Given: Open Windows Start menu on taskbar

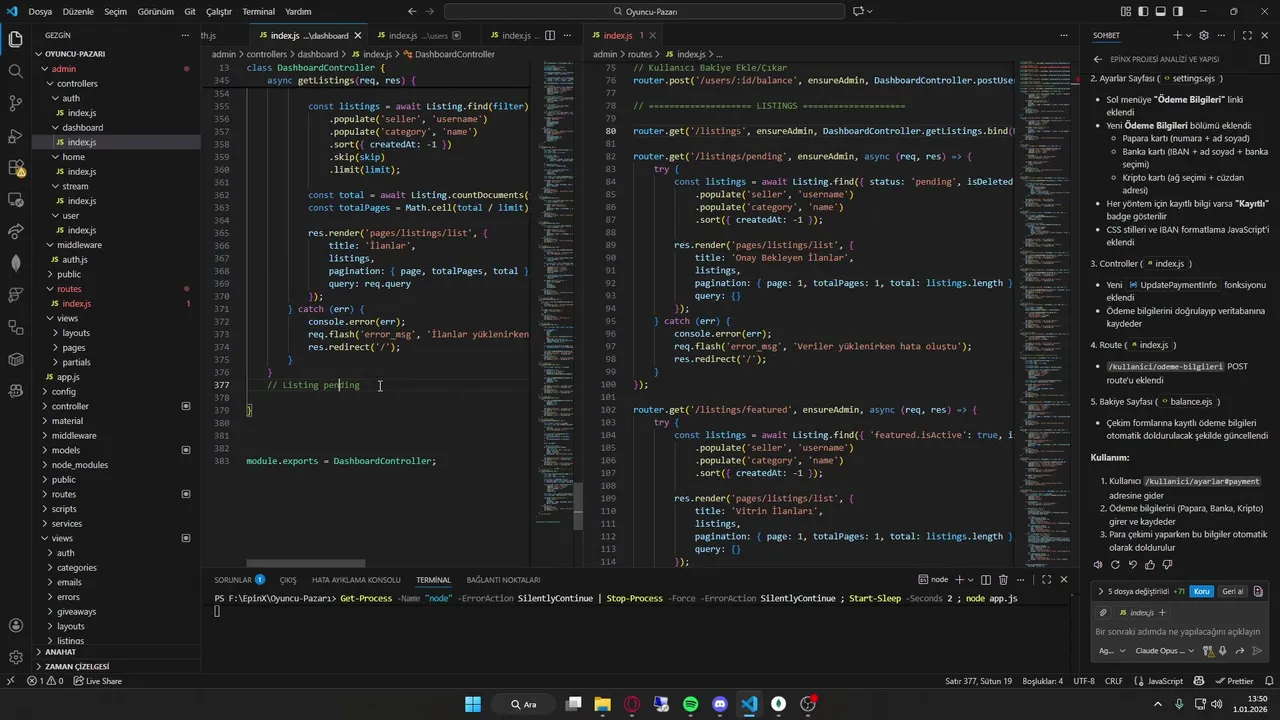Looking at the screenshot, I should point(473,704).
